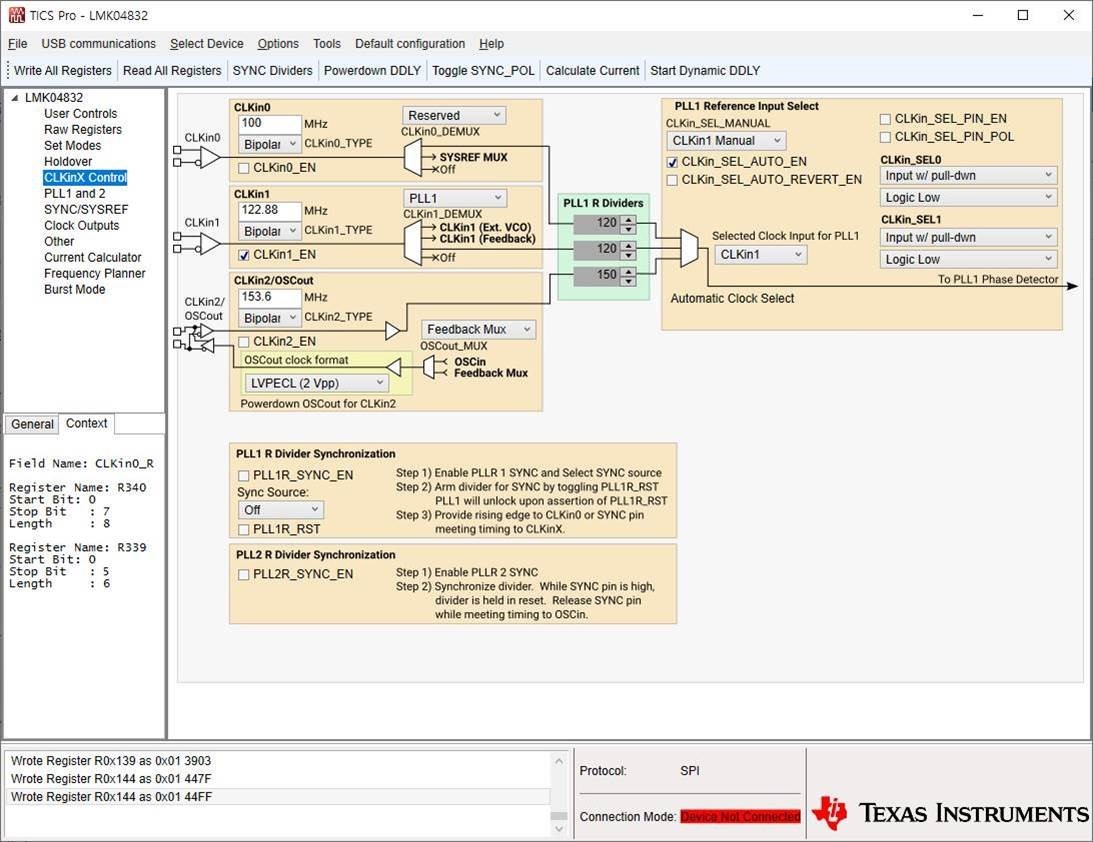
Task: Select Raw Registers in the tree
Action: (x=83, y=130)
